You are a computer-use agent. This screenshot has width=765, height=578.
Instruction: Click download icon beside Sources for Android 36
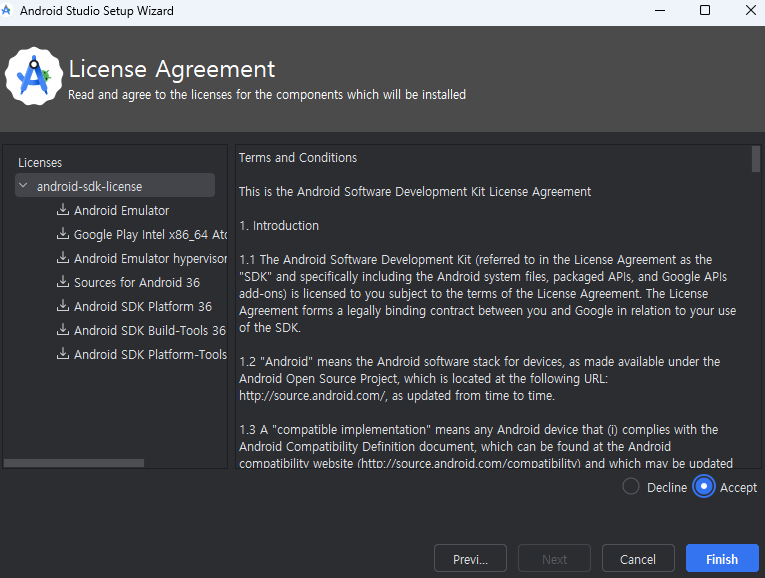(62, 281)
